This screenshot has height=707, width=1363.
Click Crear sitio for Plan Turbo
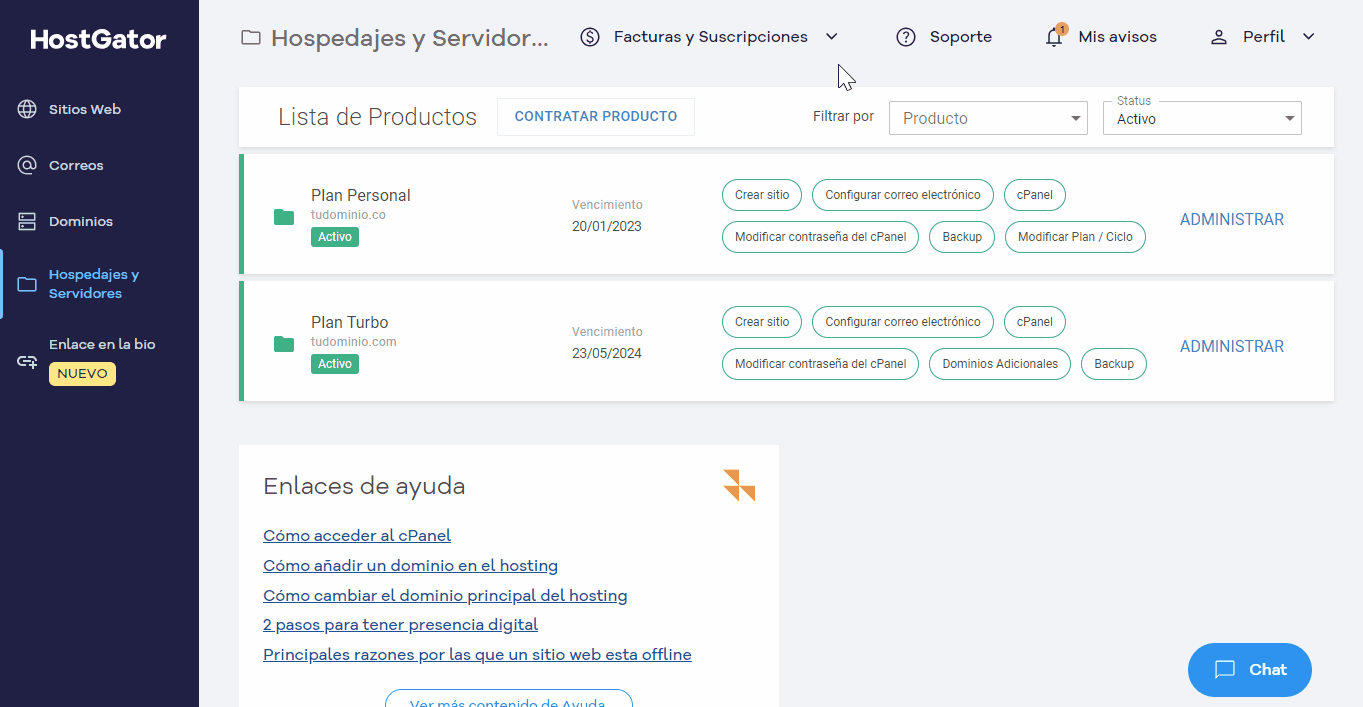tap(762, 322)
